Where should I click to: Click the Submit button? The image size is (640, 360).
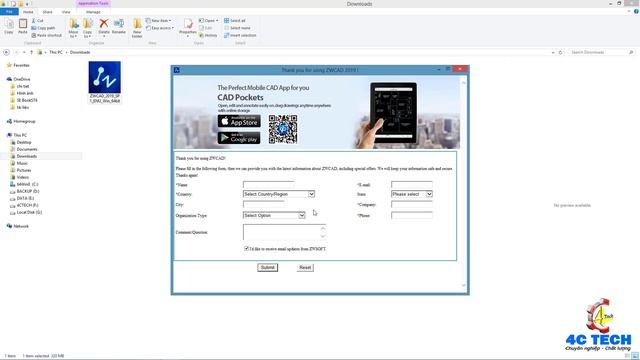tap(267, 267)
